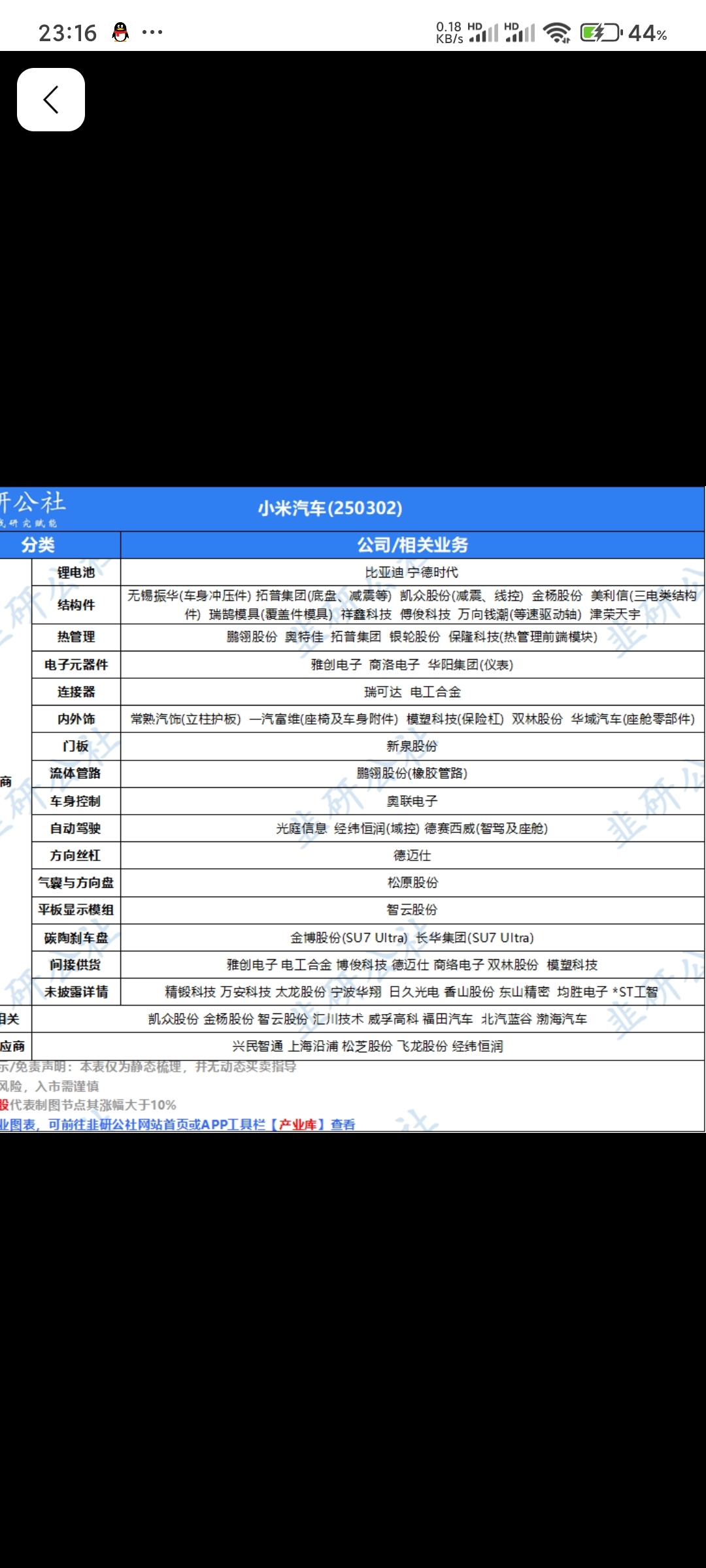706x1568 pixels.
Task: Tap the 自动驾驶 category cell
Action: point(76,828)
